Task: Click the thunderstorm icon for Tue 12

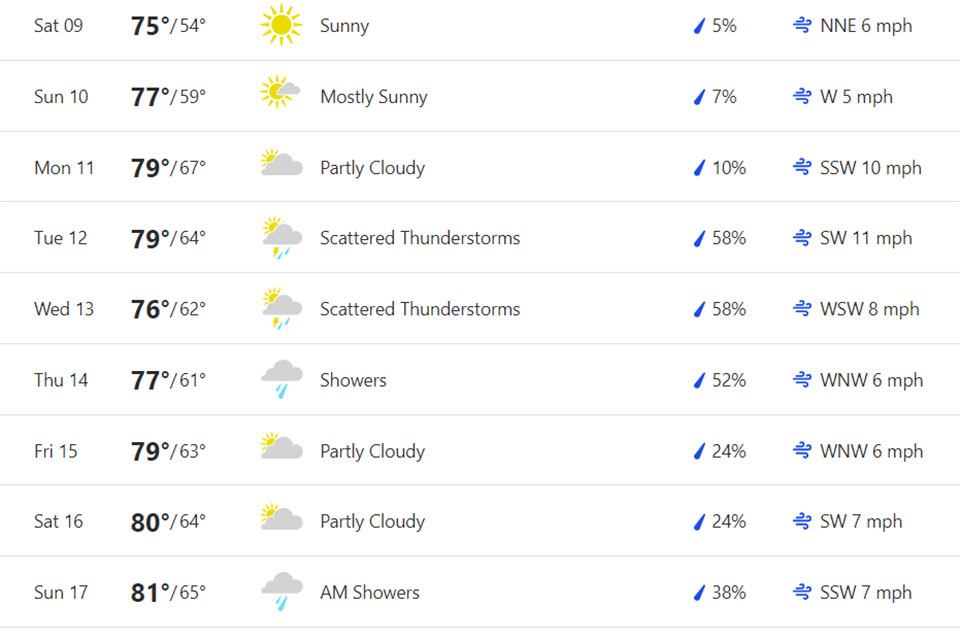Action: click(281, 238)
